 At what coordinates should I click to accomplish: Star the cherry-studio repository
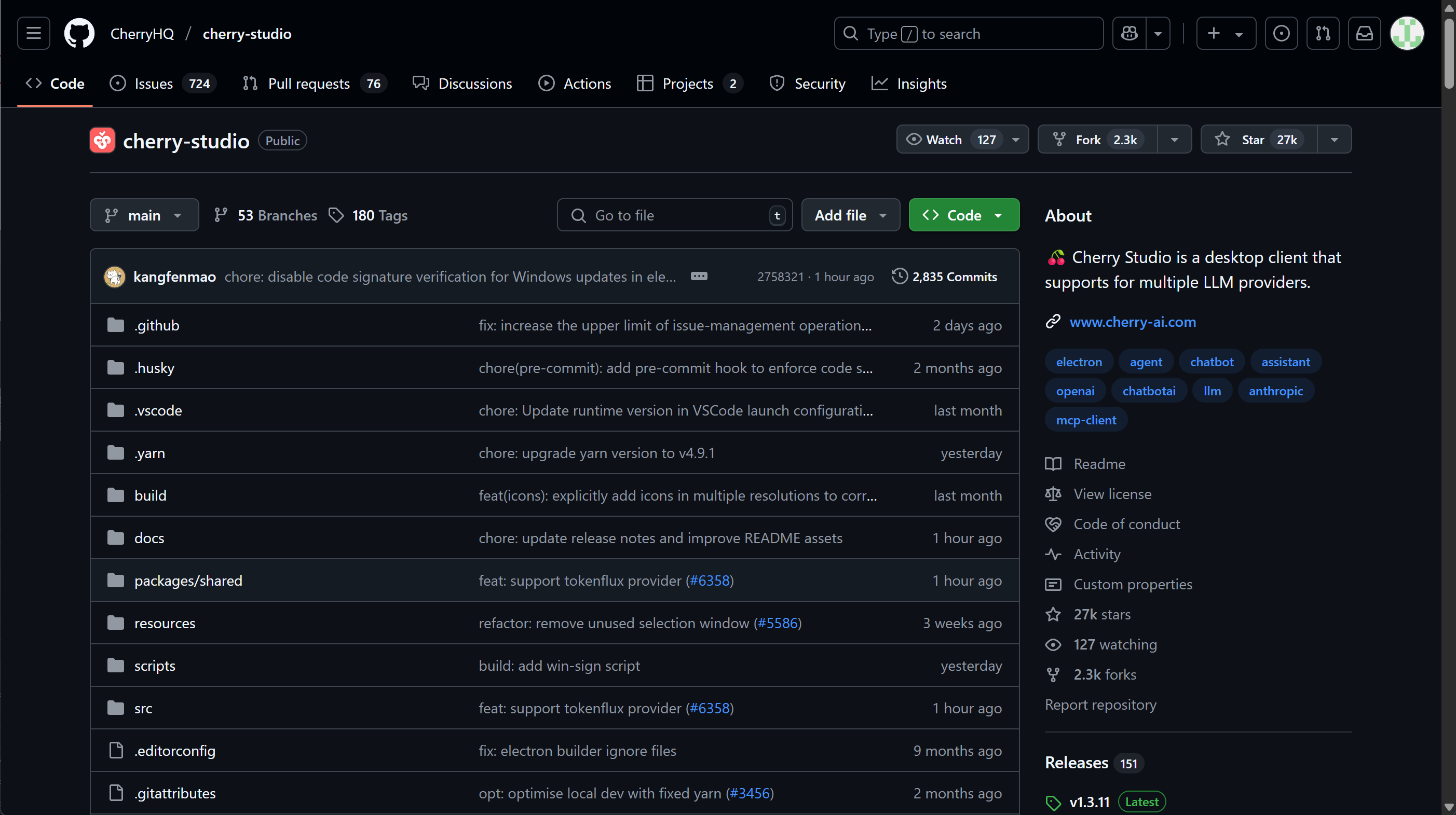1259,140
